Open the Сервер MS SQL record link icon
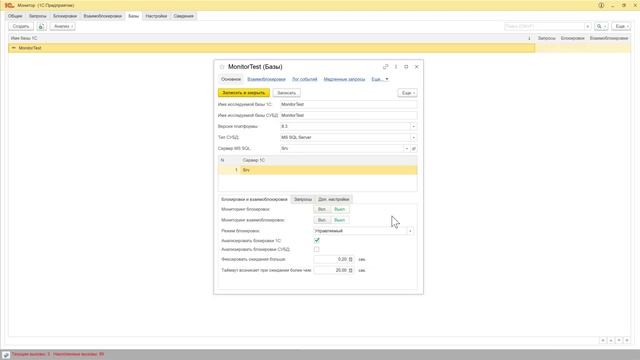The width and height of the screenshot is (640, 360). pyautogui.click(x=413, y=149)
